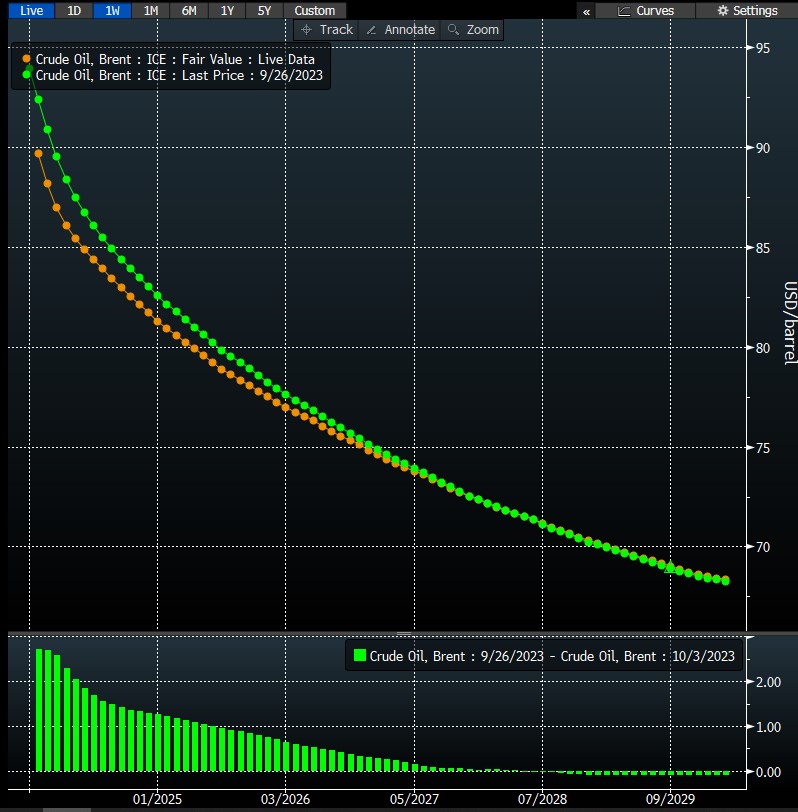Click the 70 price axis label
The height and width of the screenshot is (812, 798).
[x=763, y=547]
